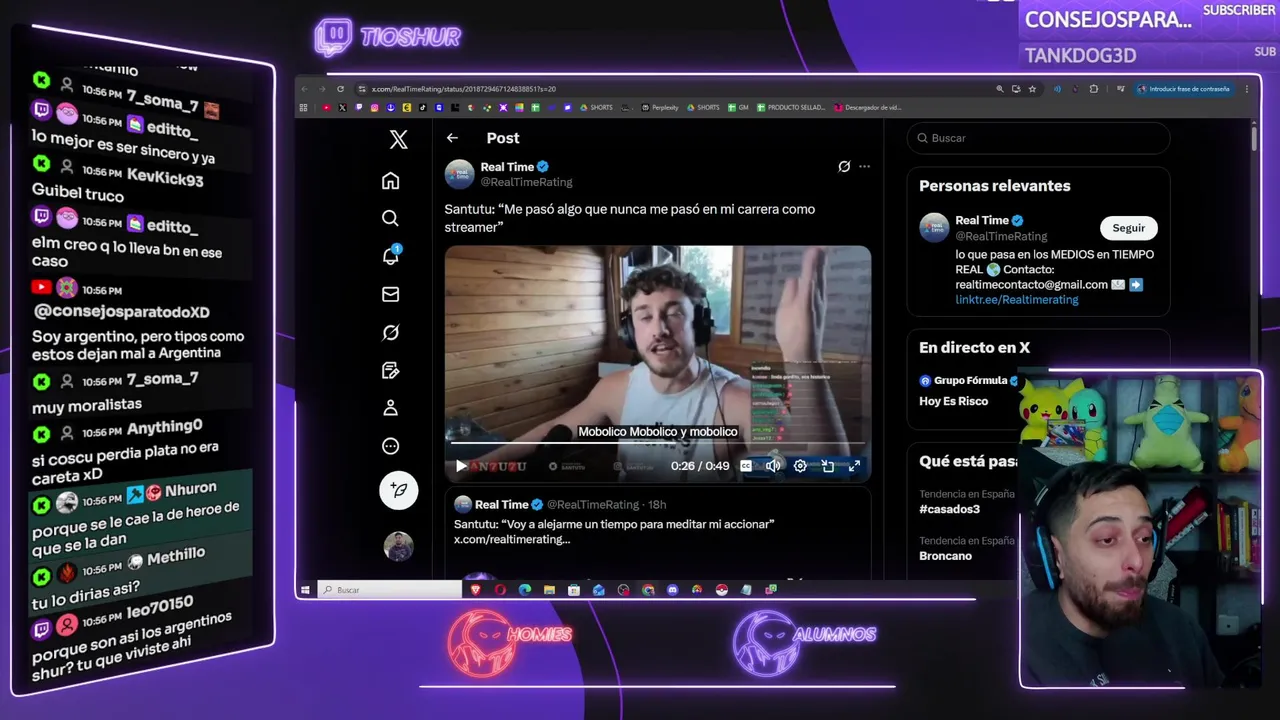1280x720 pixels.
Task: Toggle closed captions on the video
Action: (746, 466)
